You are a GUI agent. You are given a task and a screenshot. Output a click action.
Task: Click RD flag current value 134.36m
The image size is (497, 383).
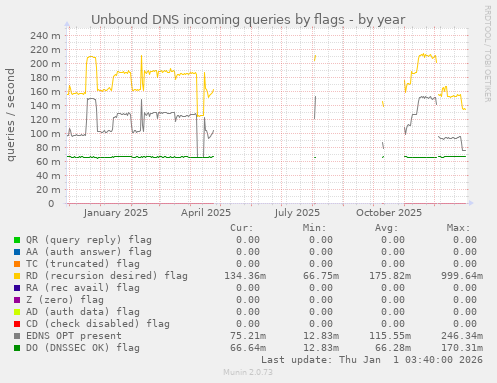coord(245,276)
